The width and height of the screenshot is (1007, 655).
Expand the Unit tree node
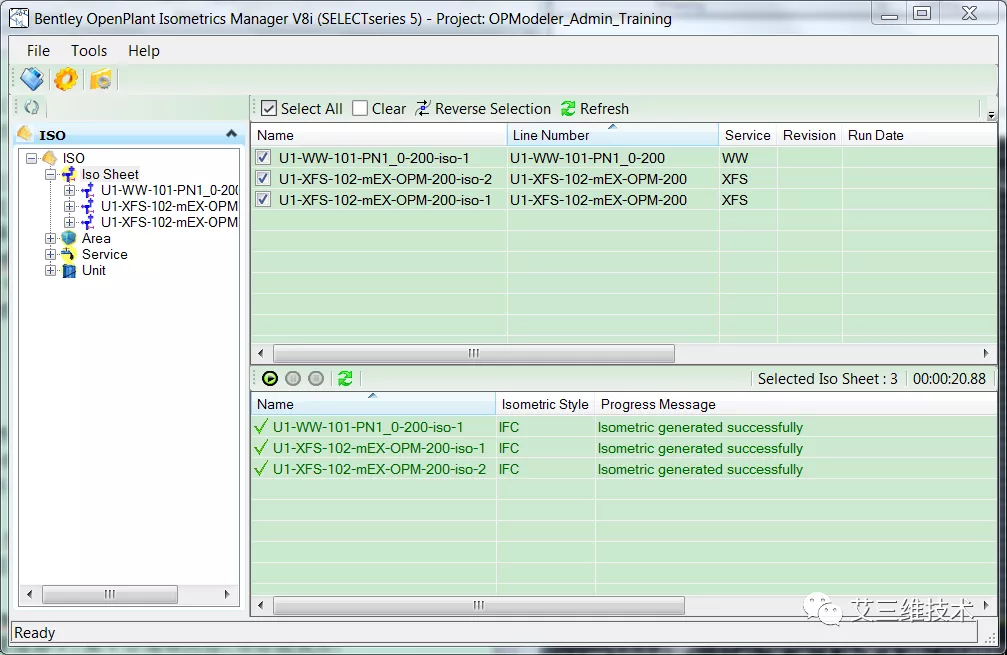point(51,271)
